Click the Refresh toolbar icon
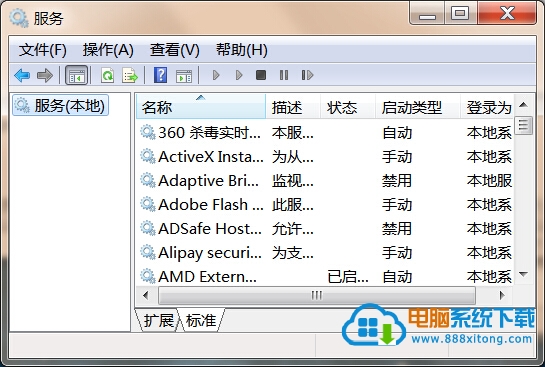The height and width of the screenshot is (367, 545). (x=107, y=75)
